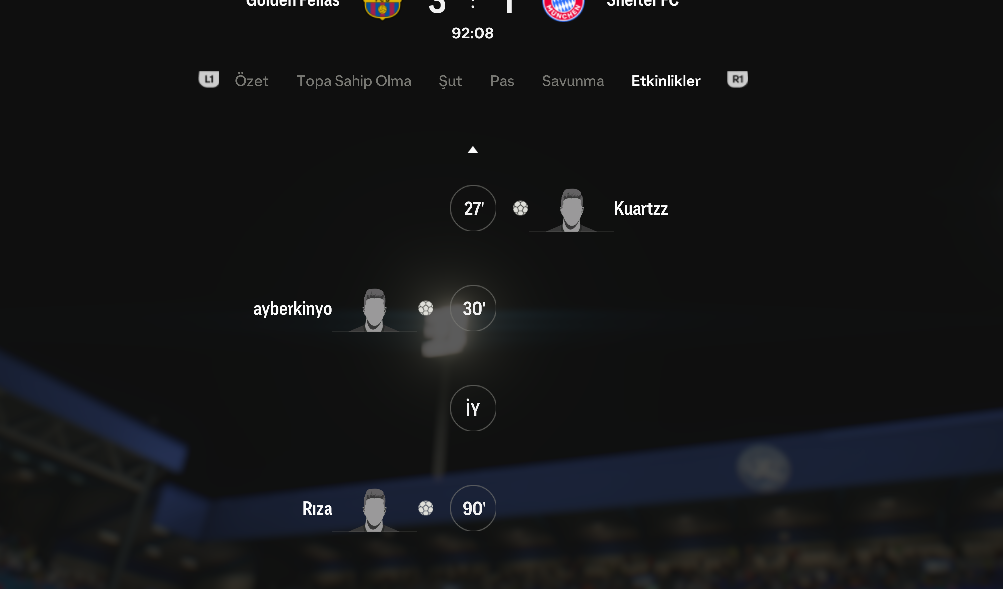This screenshot has height=589, width=1003.
Task: Select Rıza player avatar
Action: (x=374, y=510)
